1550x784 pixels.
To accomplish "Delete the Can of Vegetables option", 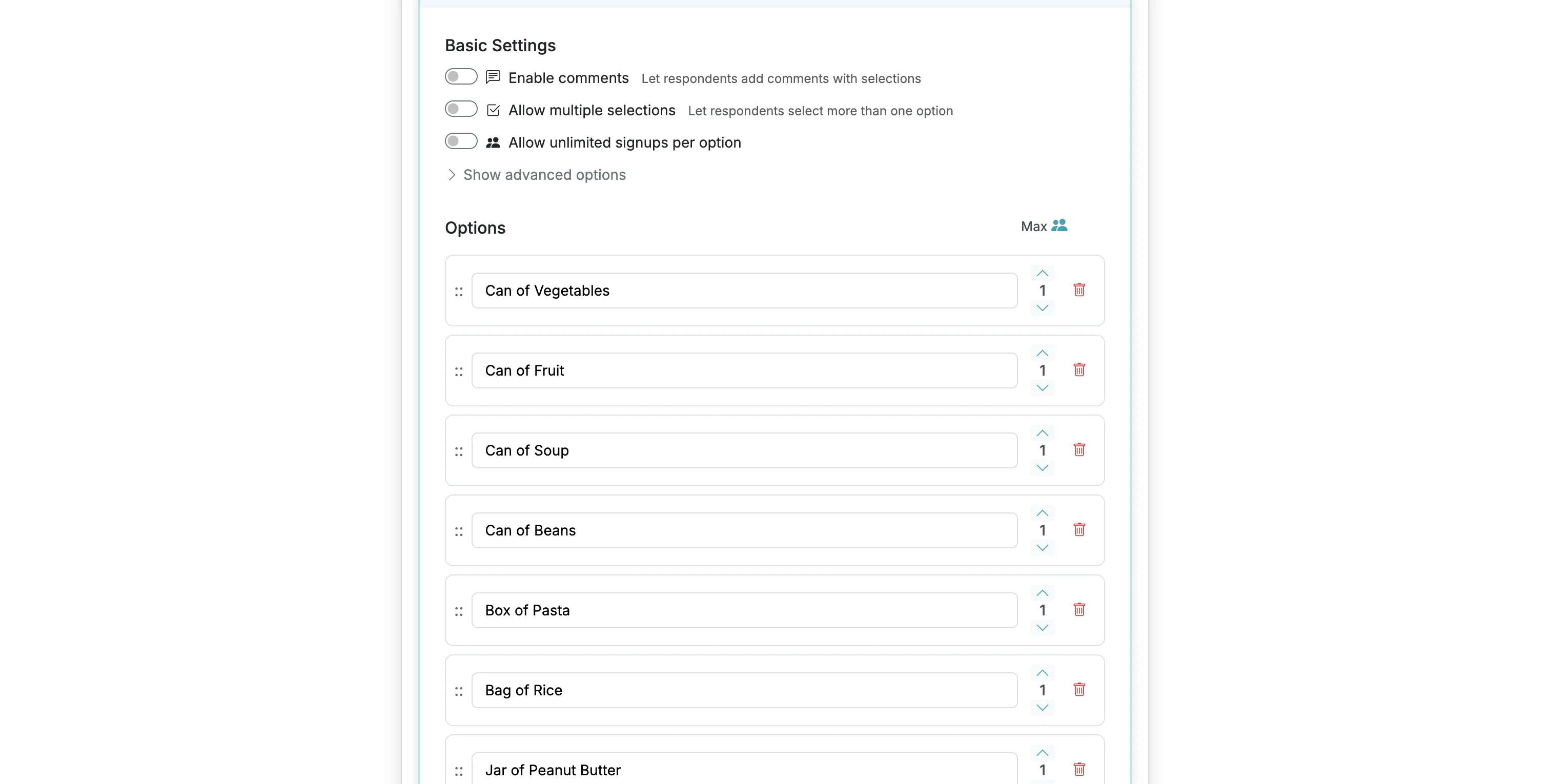I will coord(1079,290).
